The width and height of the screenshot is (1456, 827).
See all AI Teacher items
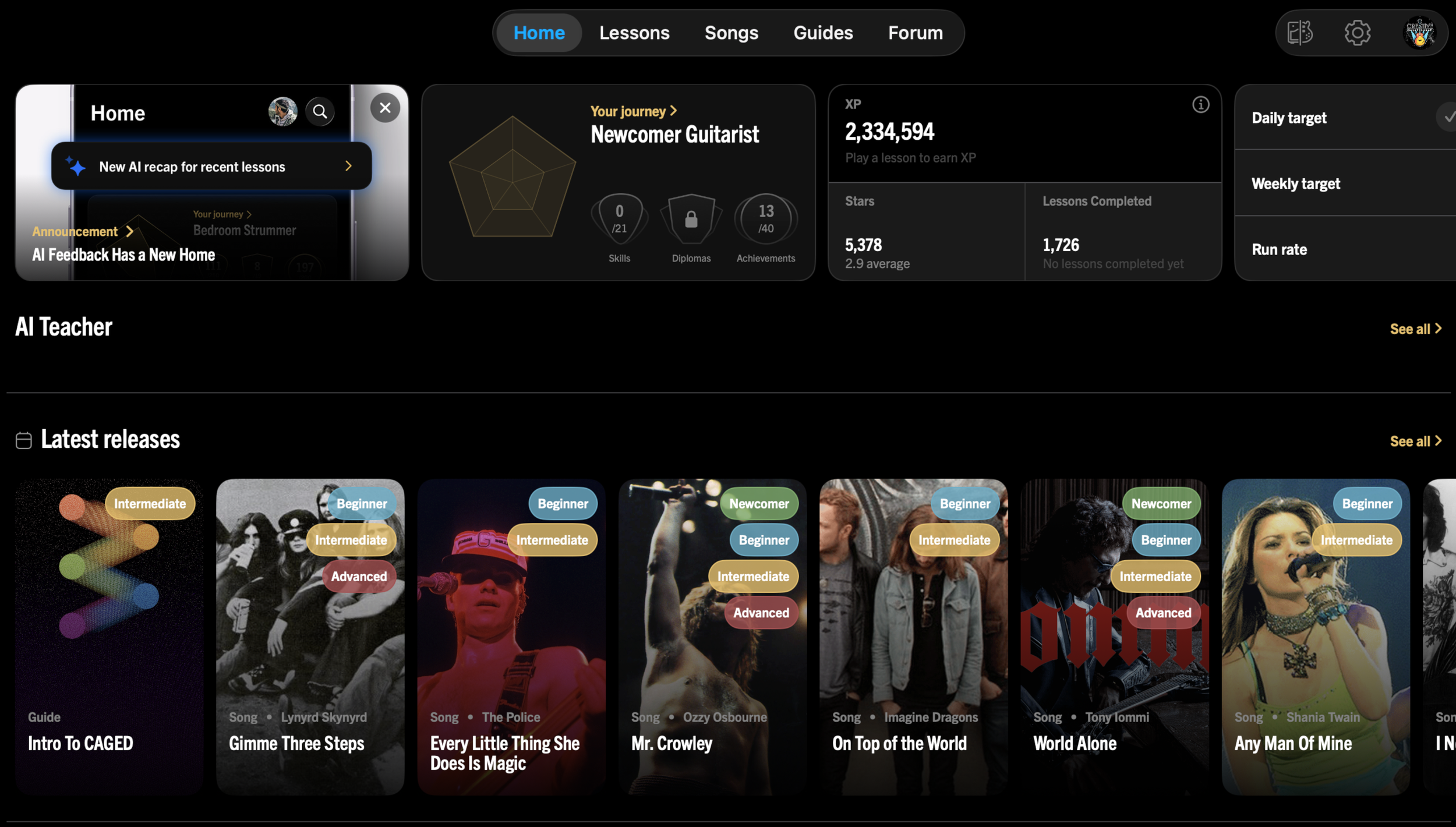[1416, 329]
